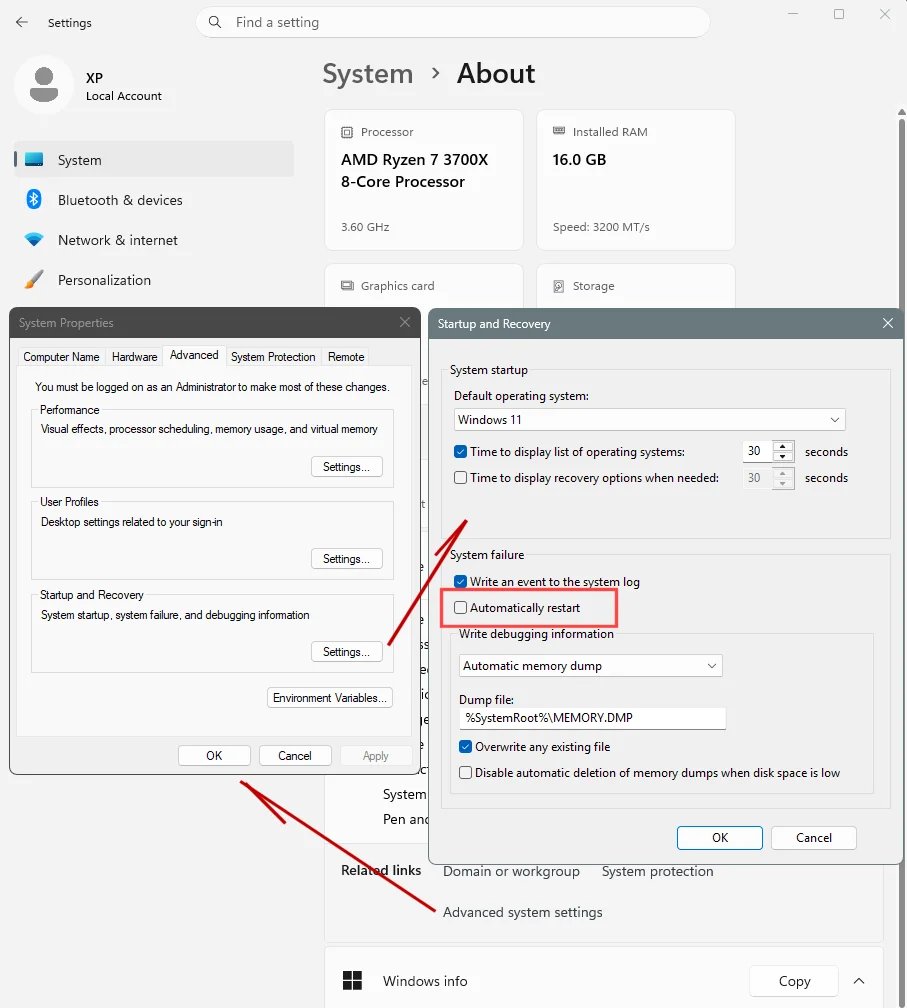907x1008 pixels.
Task: Open the Advanced system settings link
Action: (x=523, y=912)
